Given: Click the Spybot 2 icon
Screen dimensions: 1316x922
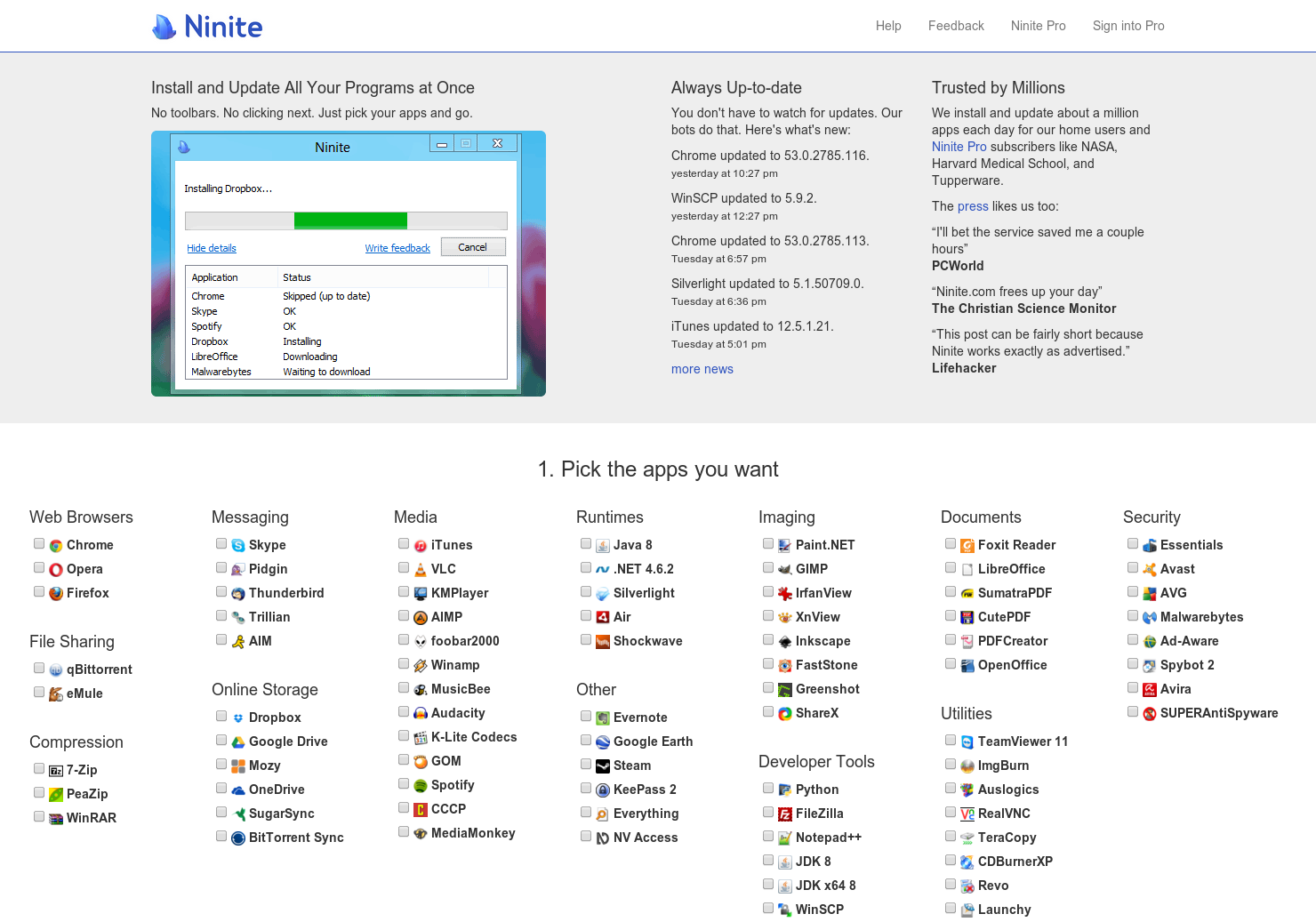Looking at the screenshot, I should coord(1150,666).
